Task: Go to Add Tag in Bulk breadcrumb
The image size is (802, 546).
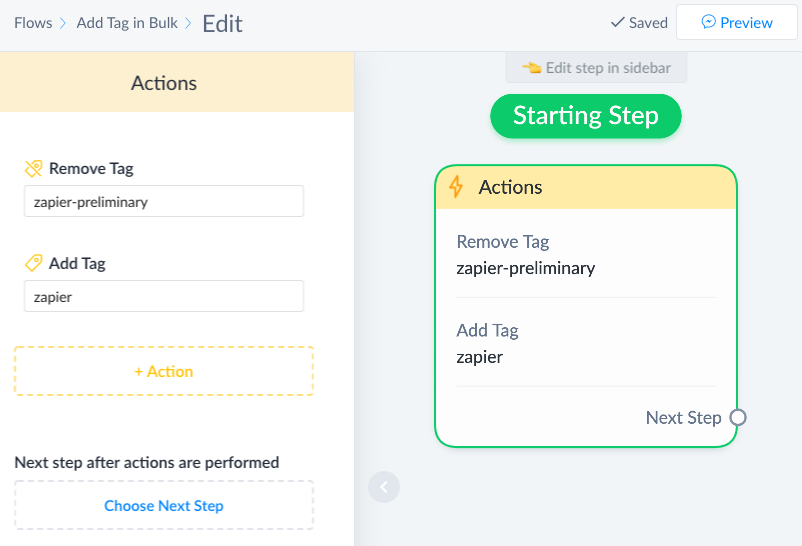Action: tap(127, 22)
